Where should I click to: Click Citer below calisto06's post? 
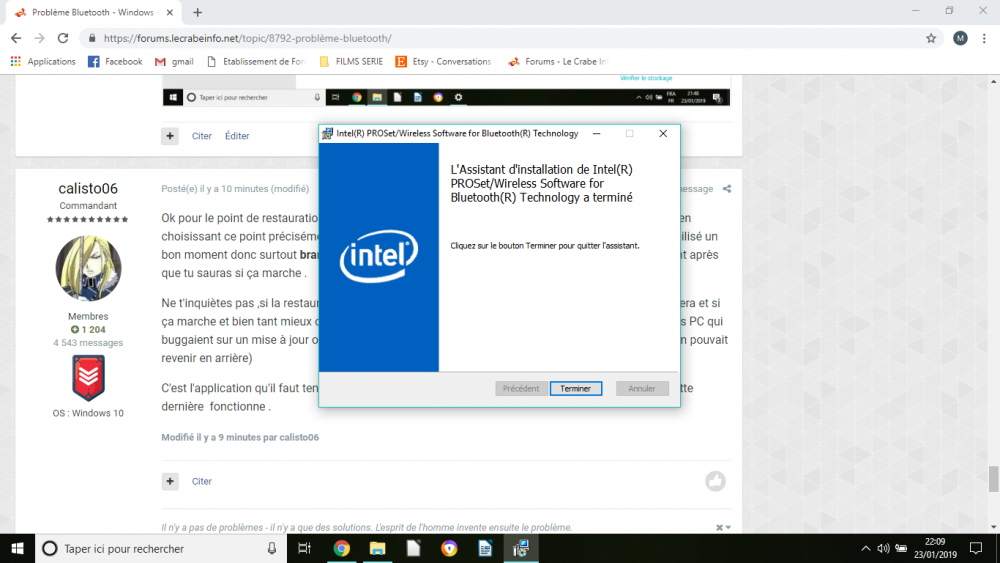click(x=202, y=481)
